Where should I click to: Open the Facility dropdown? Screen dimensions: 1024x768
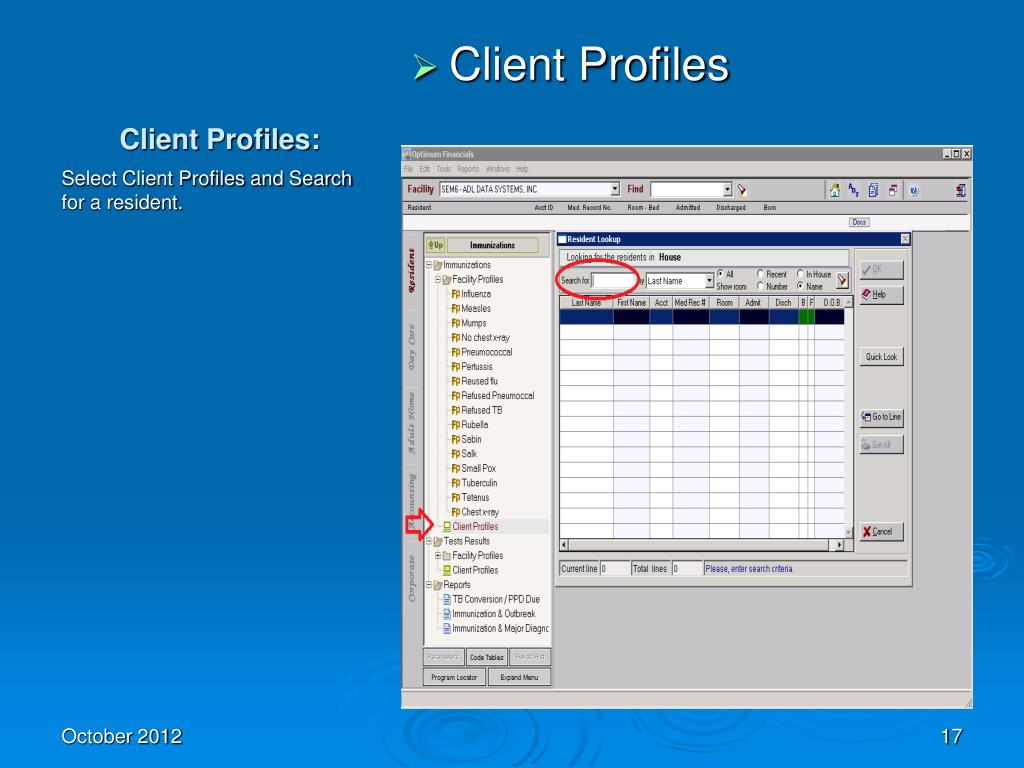point(615,189)
